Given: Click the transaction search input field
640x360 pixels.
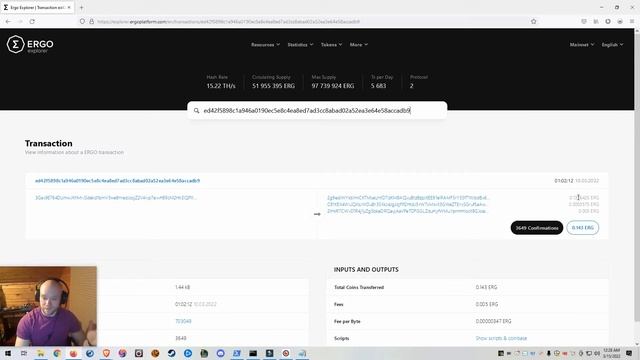Looking at the screenshot, I should (317, 110).
